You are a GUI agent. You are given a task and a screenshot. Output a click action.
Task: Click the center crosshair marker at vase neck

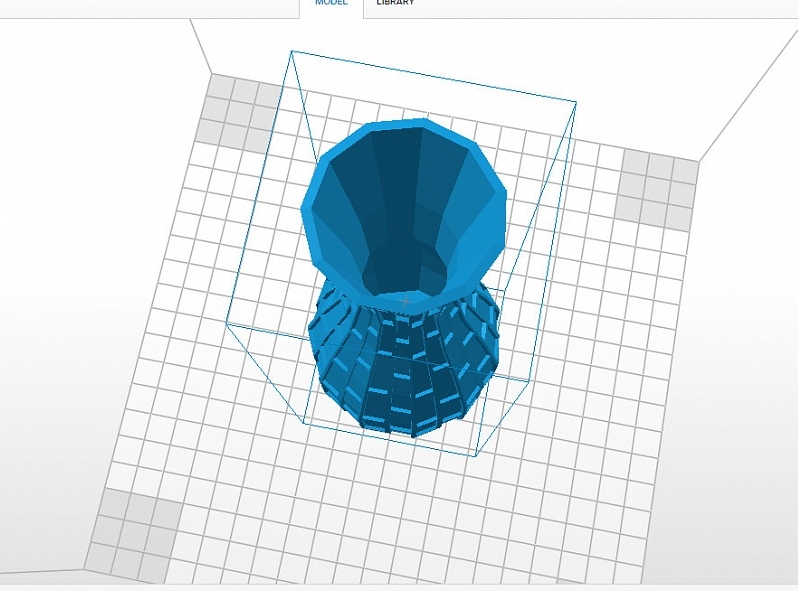[x=405, y=301]
